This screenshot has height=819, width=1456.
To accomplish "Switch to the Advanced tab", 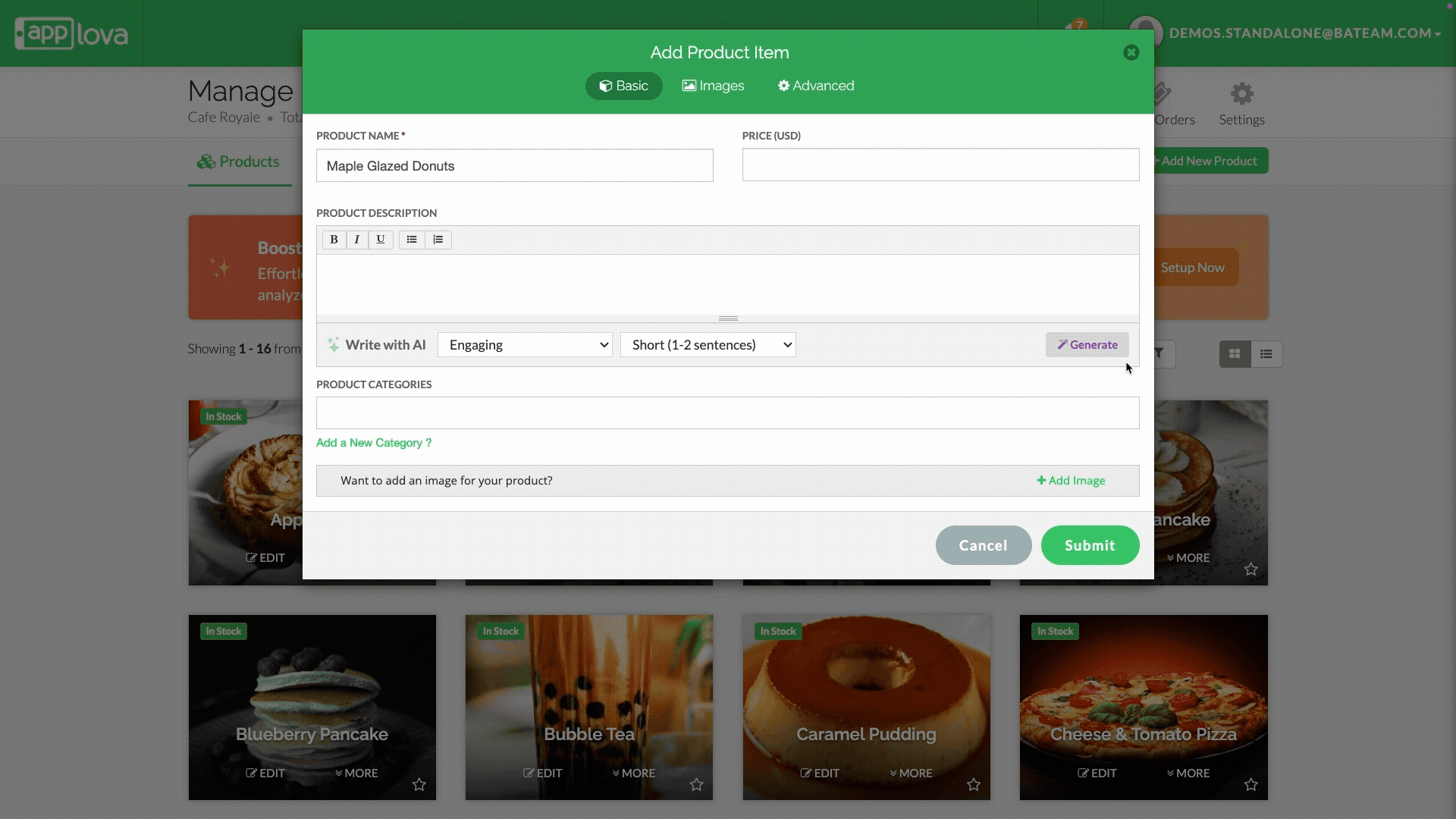I will (815, 86).
